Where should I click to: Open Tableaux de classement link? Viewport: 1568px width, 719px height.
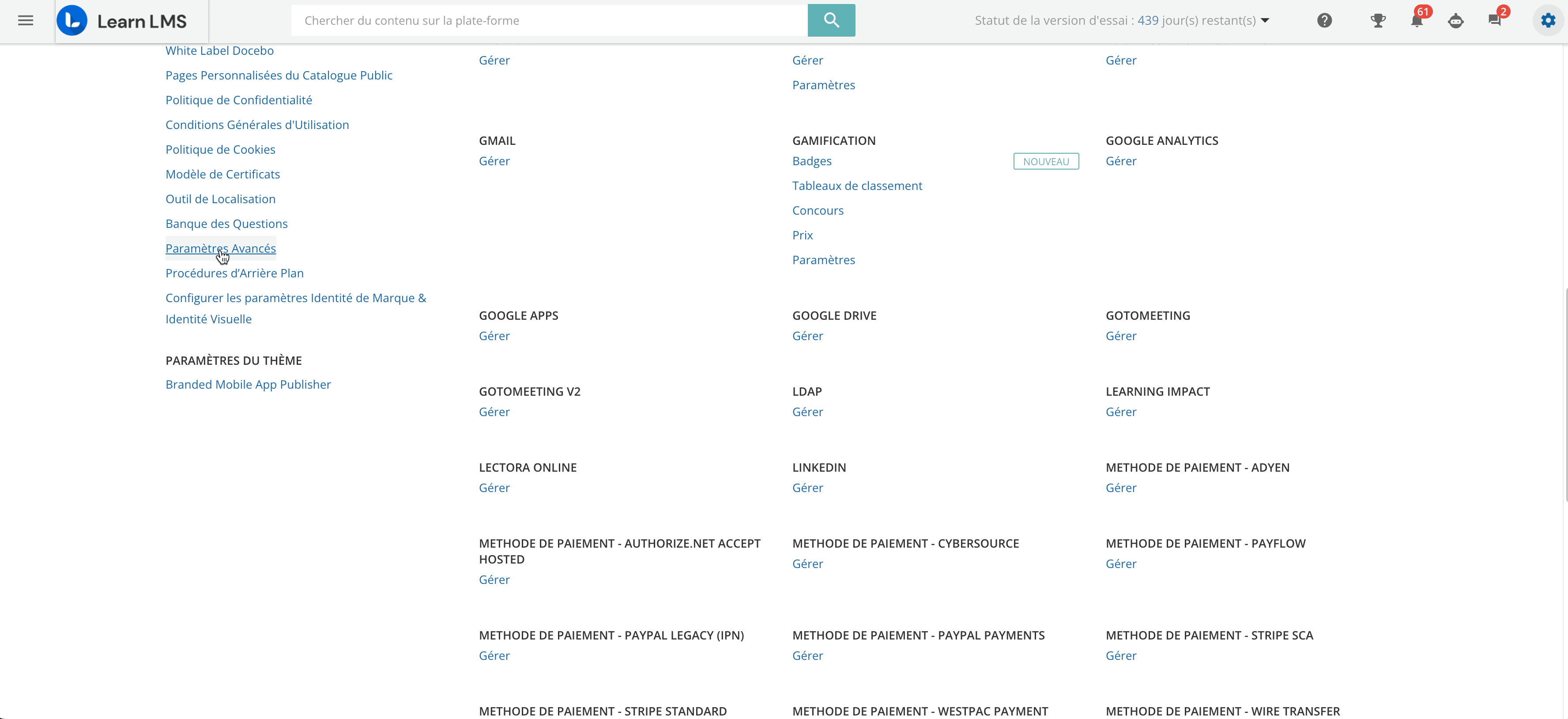857,185
